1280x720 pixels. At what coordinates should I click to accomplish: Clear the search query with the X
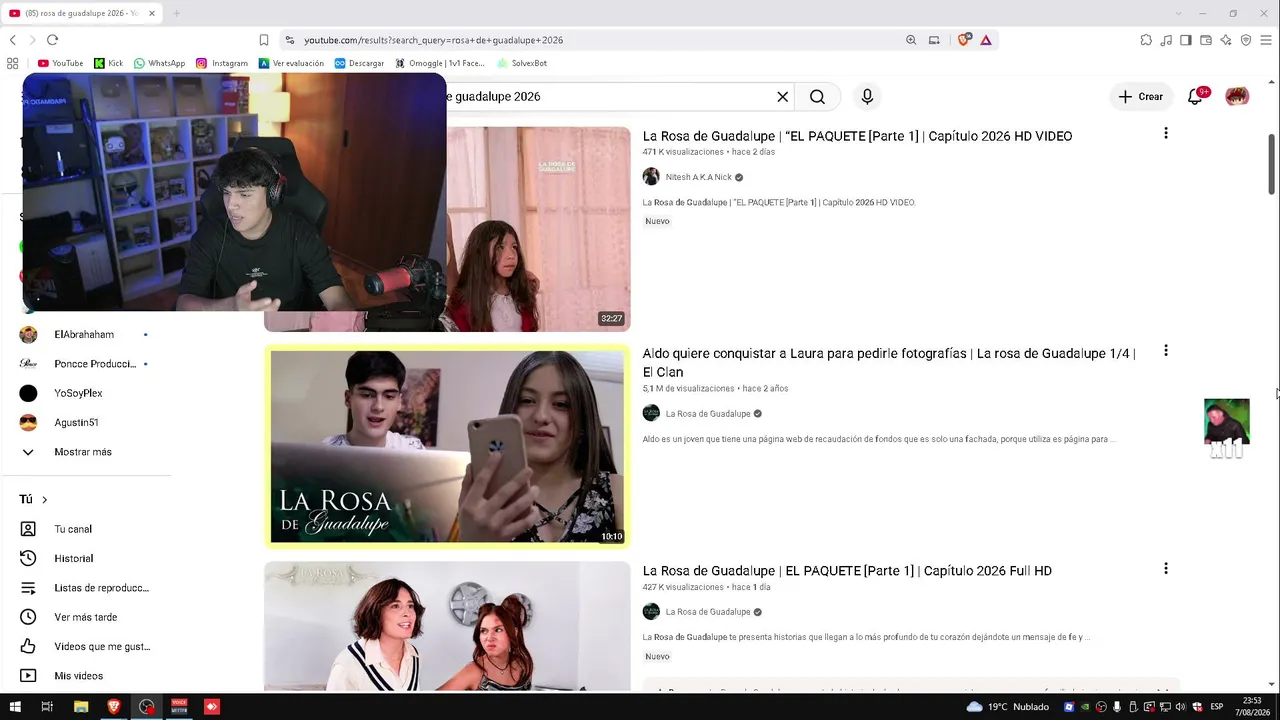click(x=783, y=97)
